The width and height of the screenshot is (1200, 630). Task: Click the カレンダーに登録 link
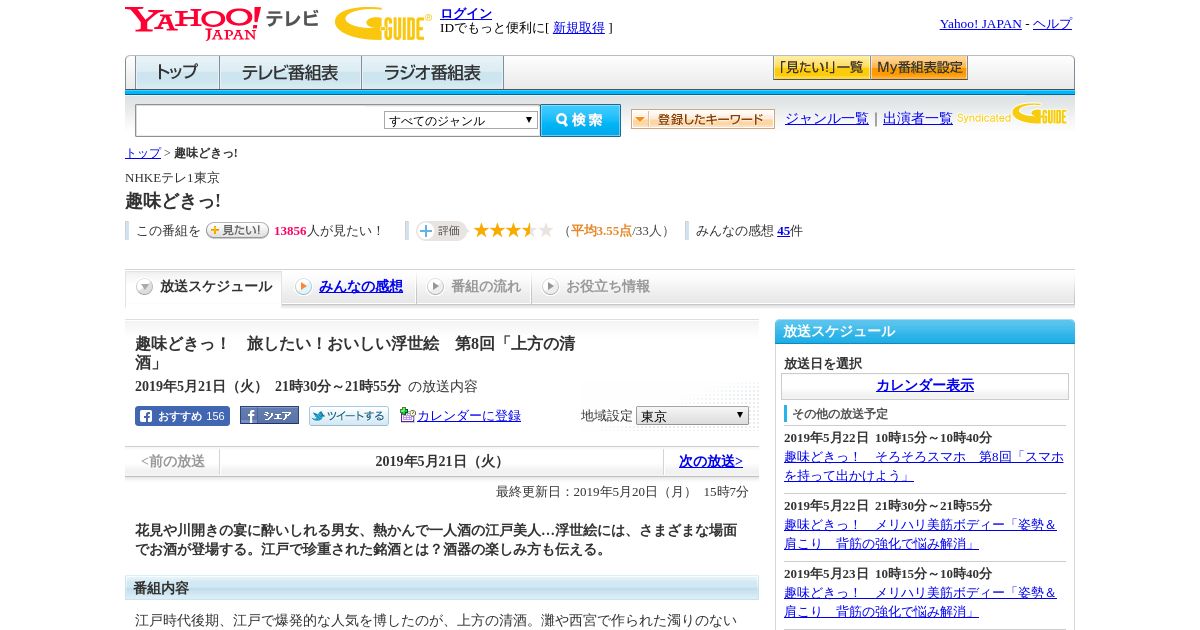click(x=469, y=416)
